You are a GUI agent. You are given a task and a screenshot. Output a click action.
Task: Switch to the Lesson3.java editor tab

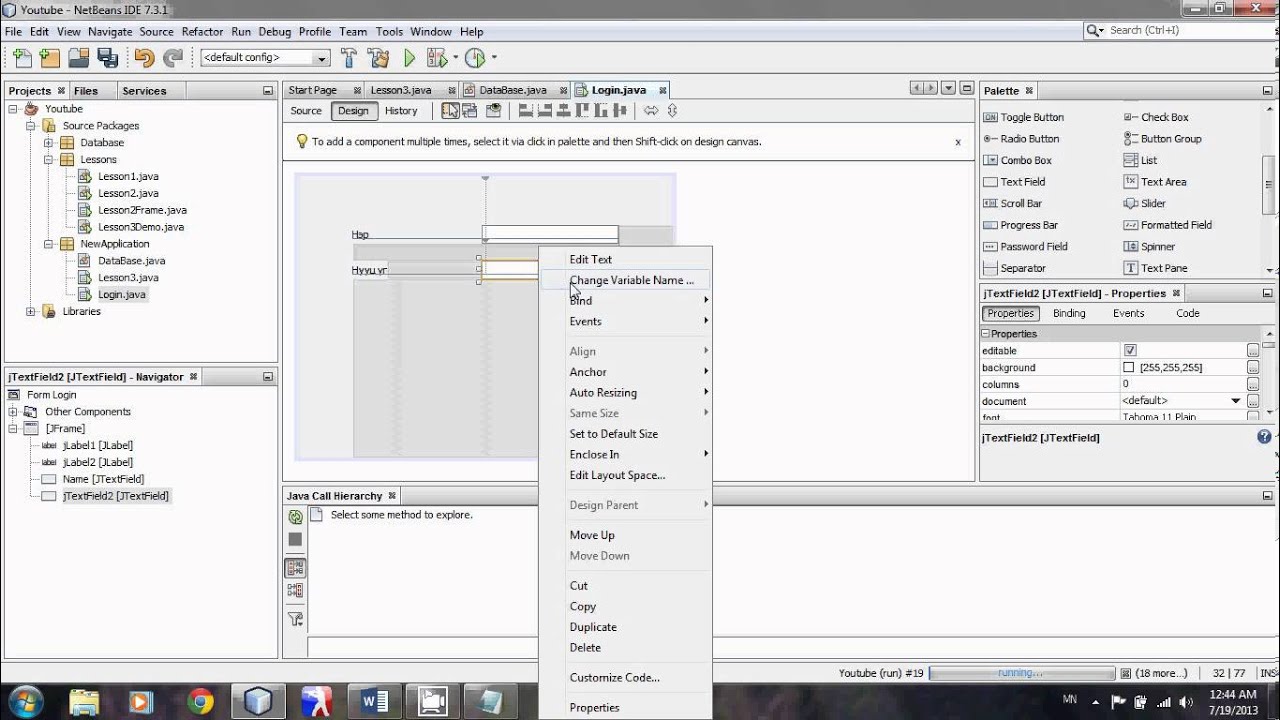click(x=400, y=90)
